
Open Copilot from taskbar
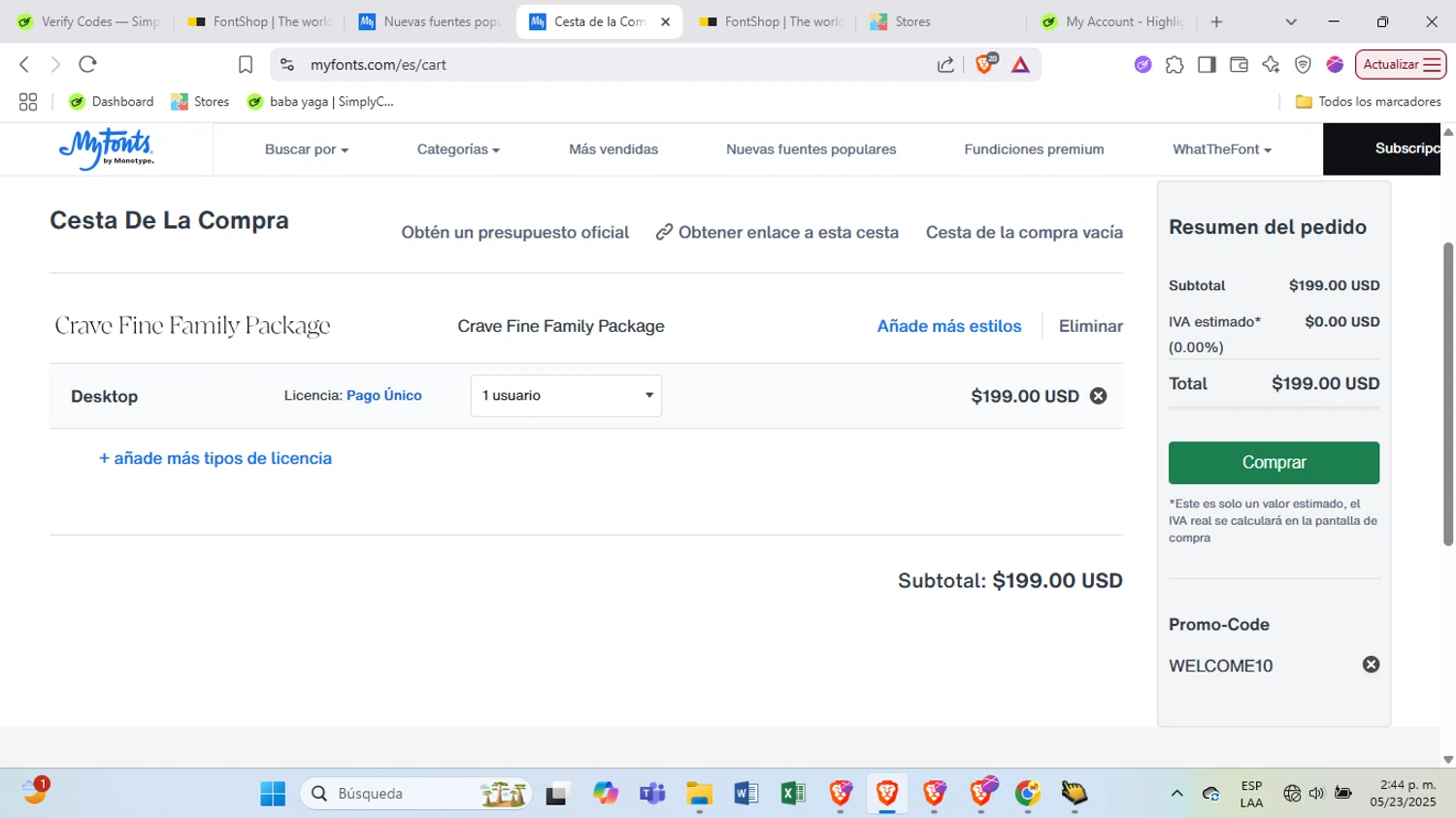(605, 794)
